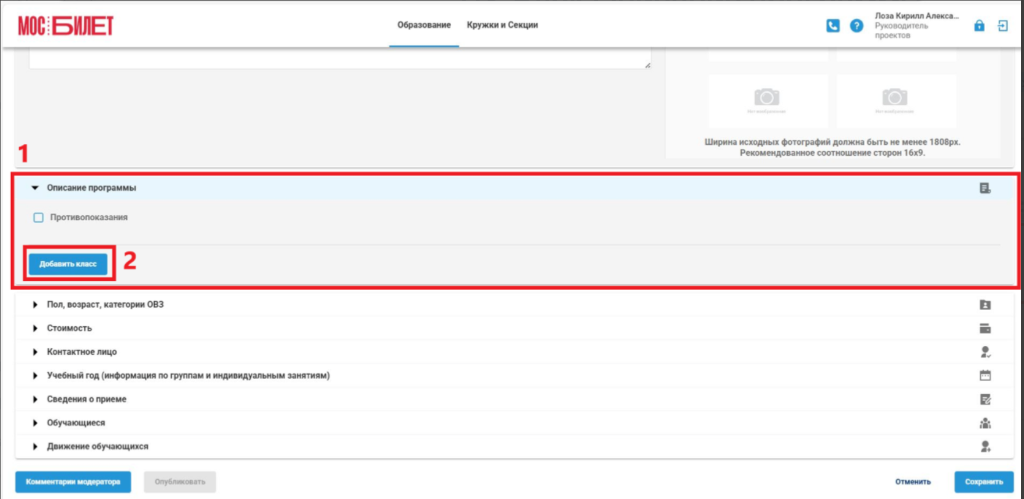This screenshot has height=499, width=1024.
Task: Open the help question mark icon
Action: point(856,26)
